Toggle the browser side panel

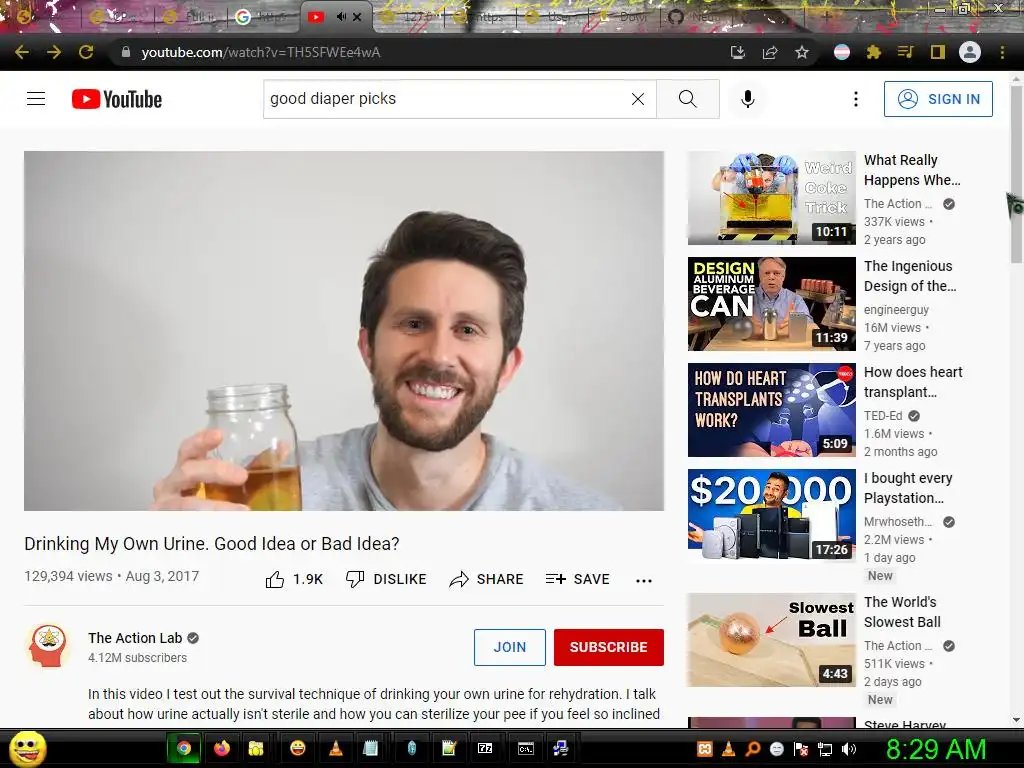coord(938,52)
